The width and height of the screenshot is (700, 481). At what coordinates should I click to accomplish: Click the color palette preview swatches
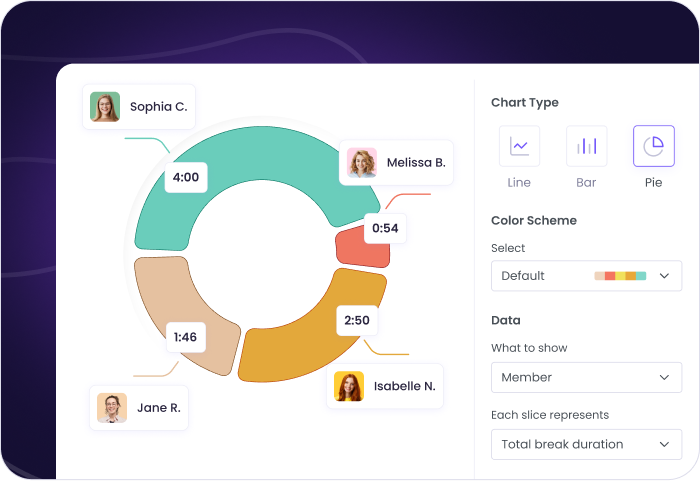pyautogui.click(x=620, y=276)
